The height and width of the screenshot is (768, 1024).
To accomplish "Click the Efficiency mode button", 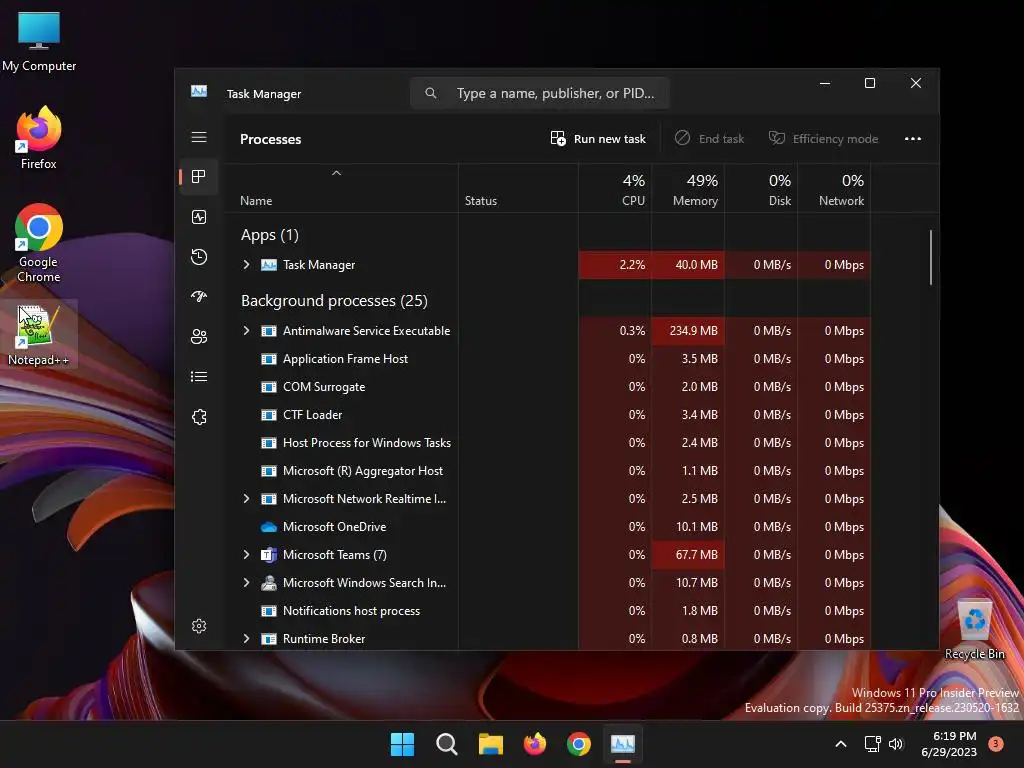I will coord(824,138).
